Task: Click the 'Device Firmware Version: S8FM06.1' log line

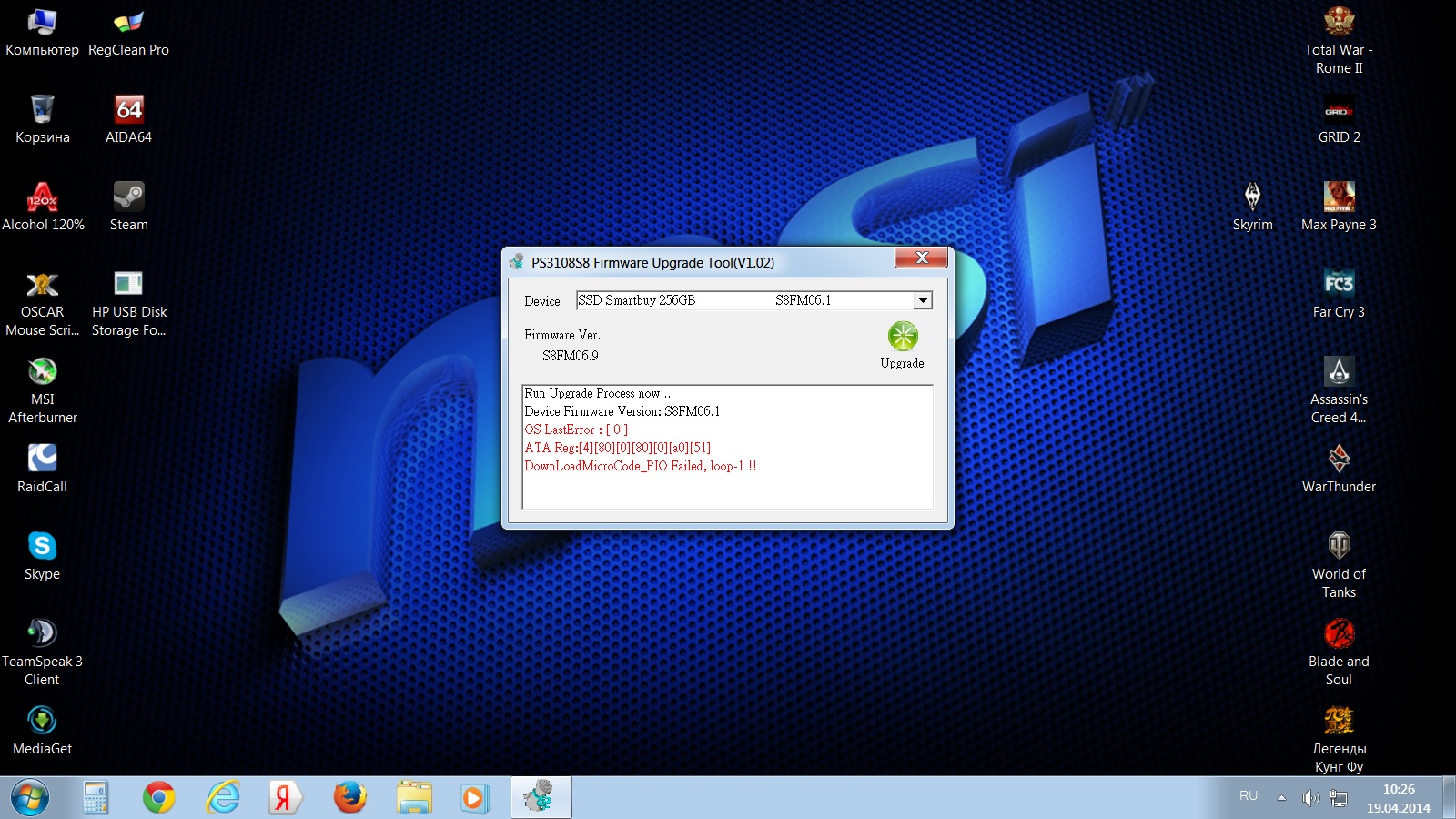Action: pyautogui.click(x=622, y=411)
